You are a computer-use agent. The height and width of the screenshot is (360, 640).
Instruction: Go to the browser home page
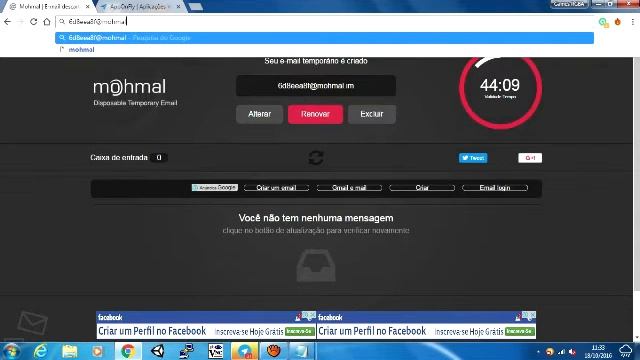[x=47, y=22]
